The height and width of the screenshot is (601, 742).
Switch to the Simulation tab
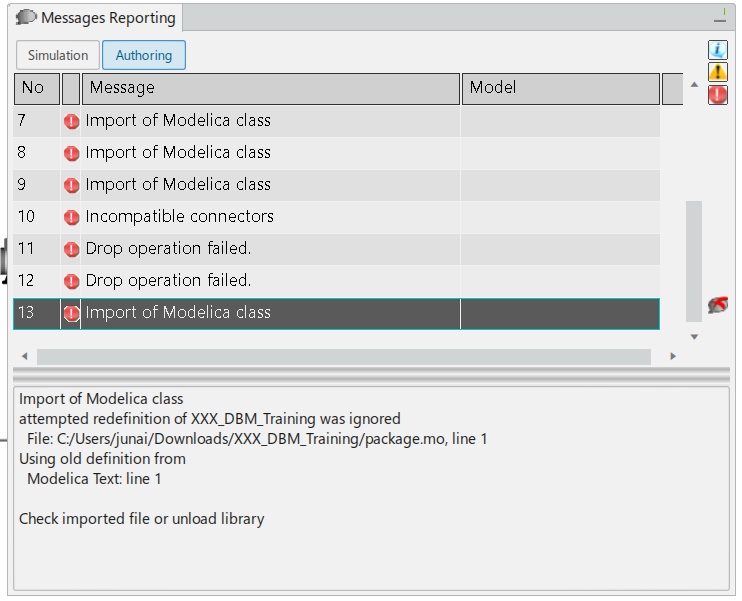[x=58, y=55]
